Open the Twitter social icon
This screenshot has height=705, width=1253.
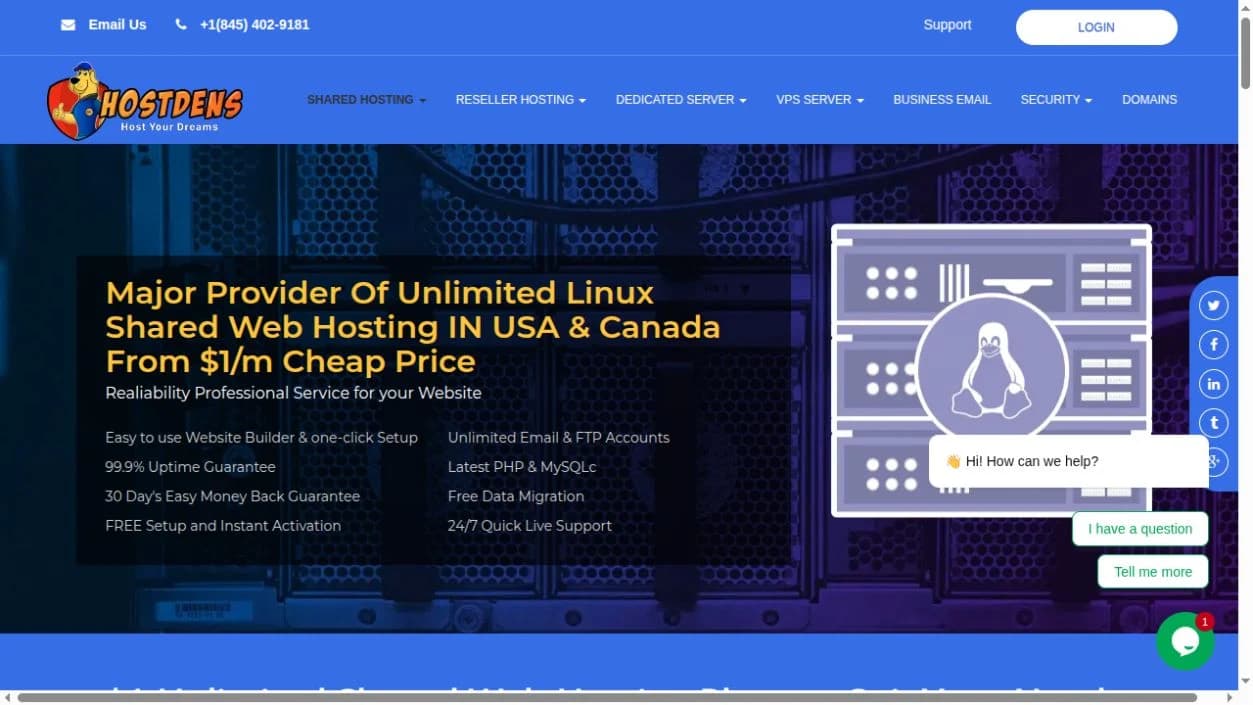(1214, 306)
